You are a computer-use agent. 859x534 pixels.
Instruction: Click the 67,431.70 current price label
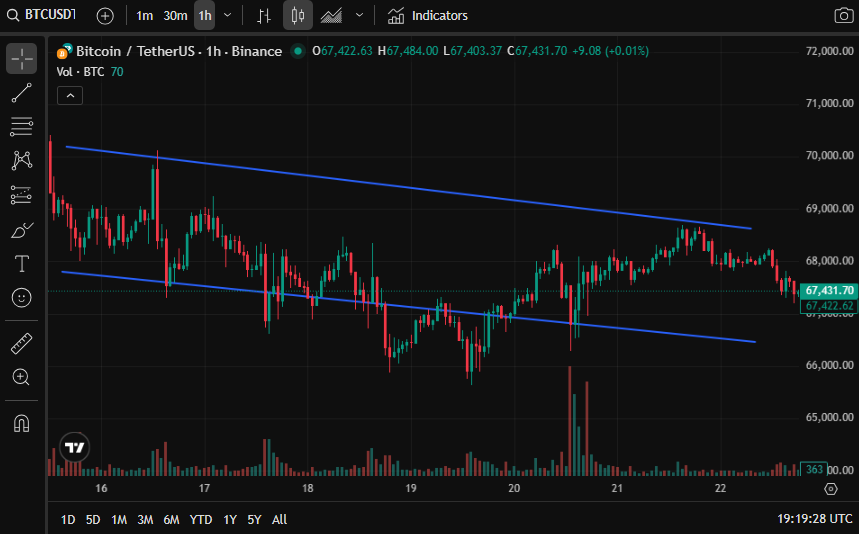point(829,290)
